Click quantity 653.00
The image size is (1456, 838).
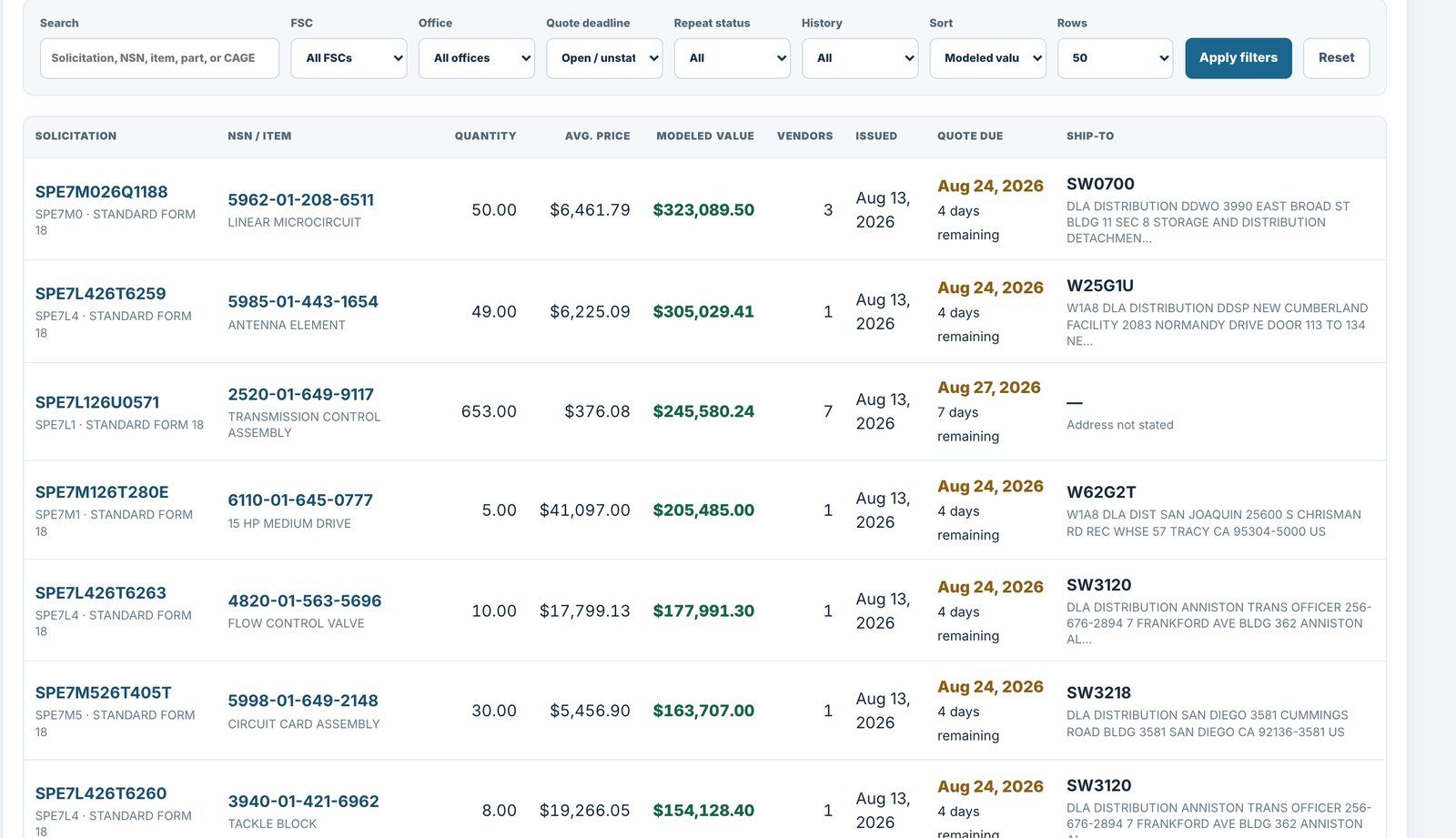coord(489,412)
